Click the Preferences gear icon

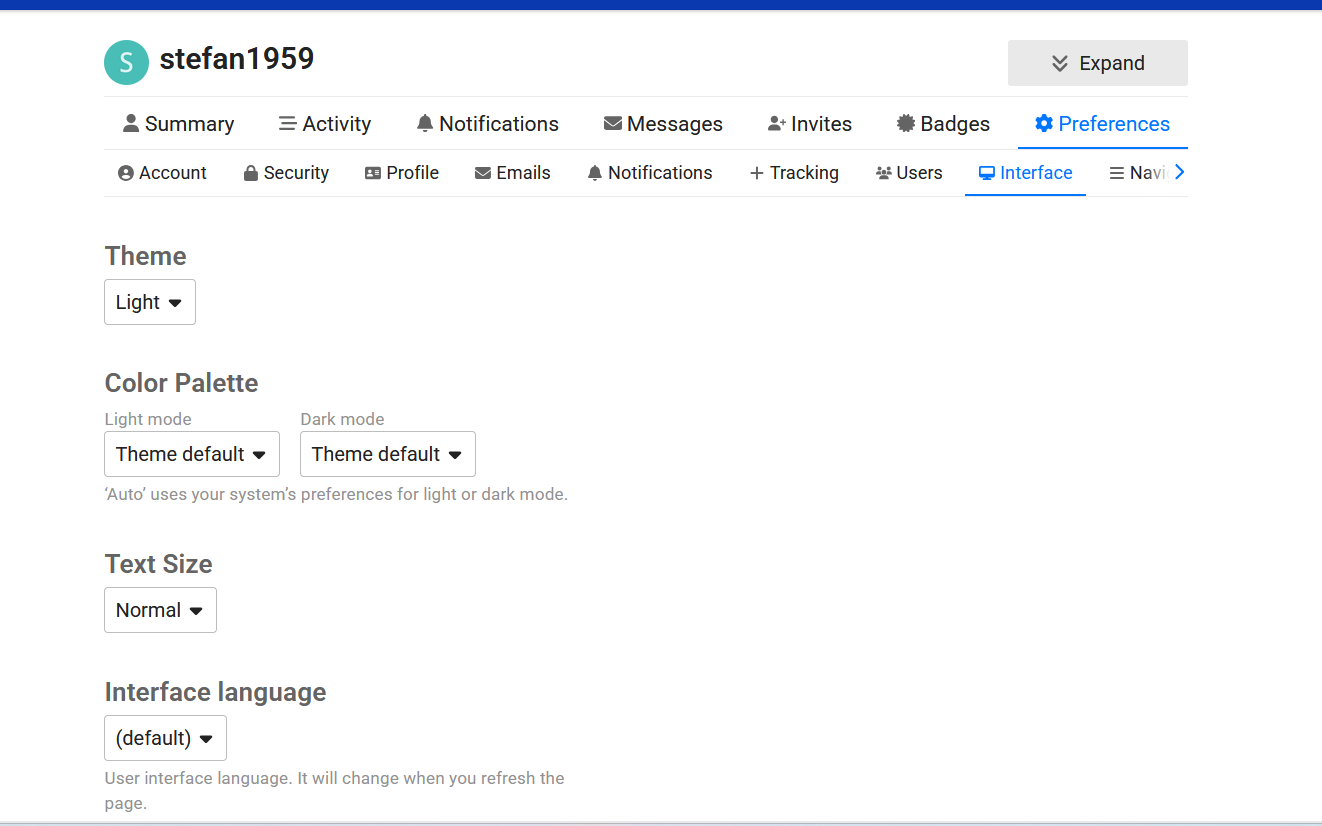pos(1044,123)
